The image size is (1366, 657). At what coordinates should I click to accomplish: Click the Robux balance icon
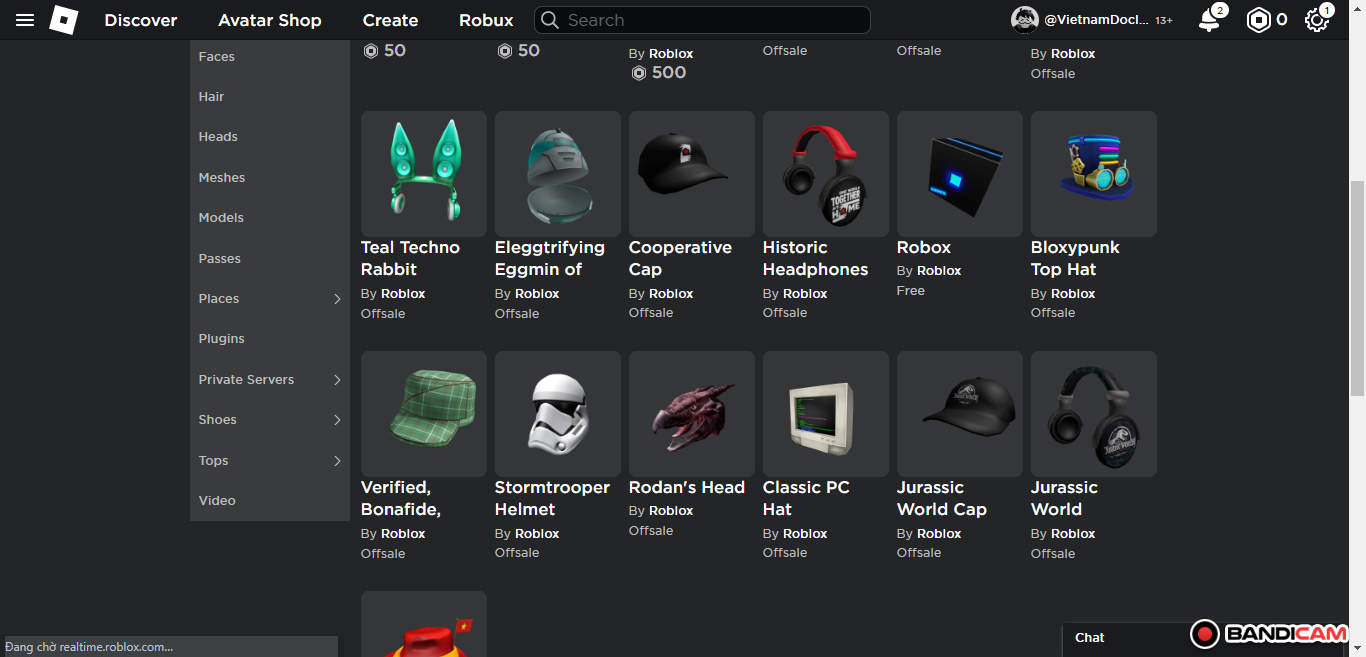1258,20
